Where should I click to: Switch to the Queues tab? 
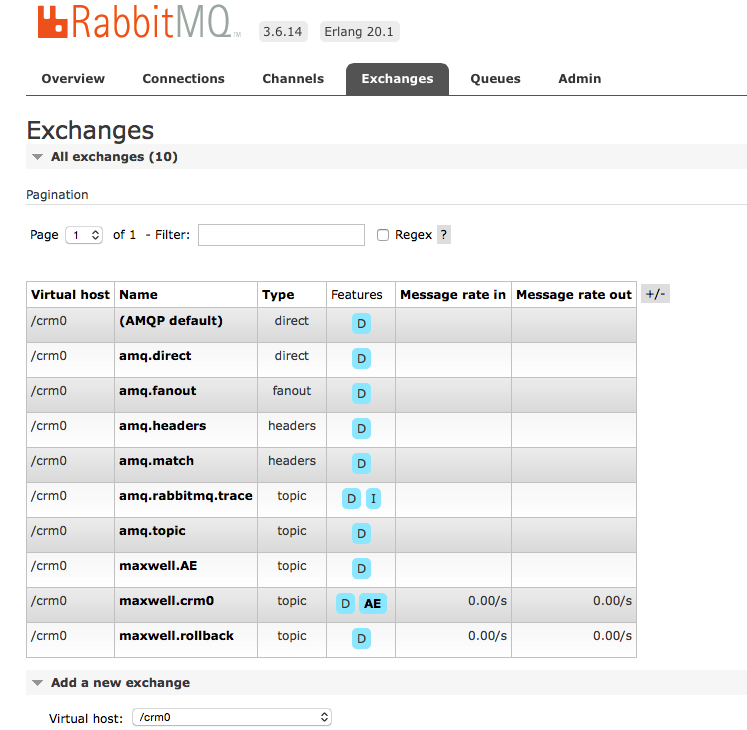point(495,79)
